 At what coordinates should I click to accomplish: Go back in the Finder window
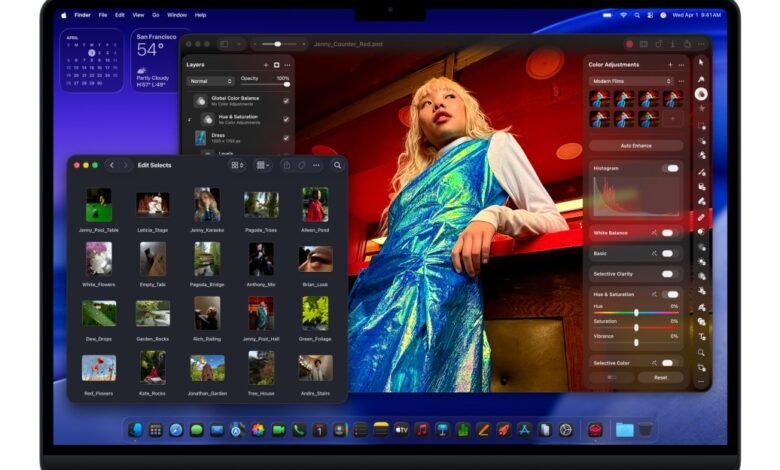(x=112, y=165)
